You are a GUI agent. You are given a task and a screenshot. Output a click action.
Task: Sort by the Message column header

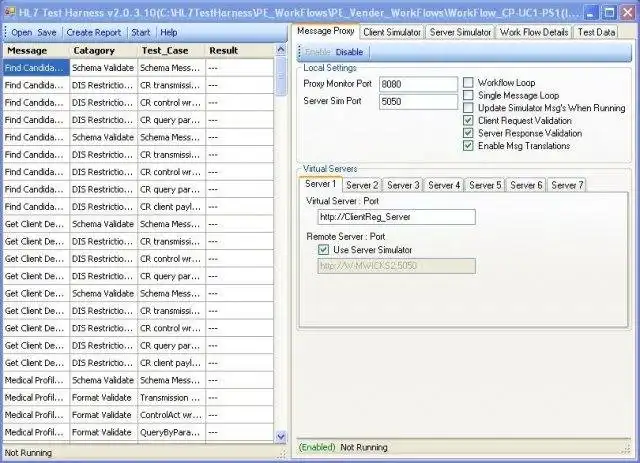pyautogui.click(x=36, y=51)
